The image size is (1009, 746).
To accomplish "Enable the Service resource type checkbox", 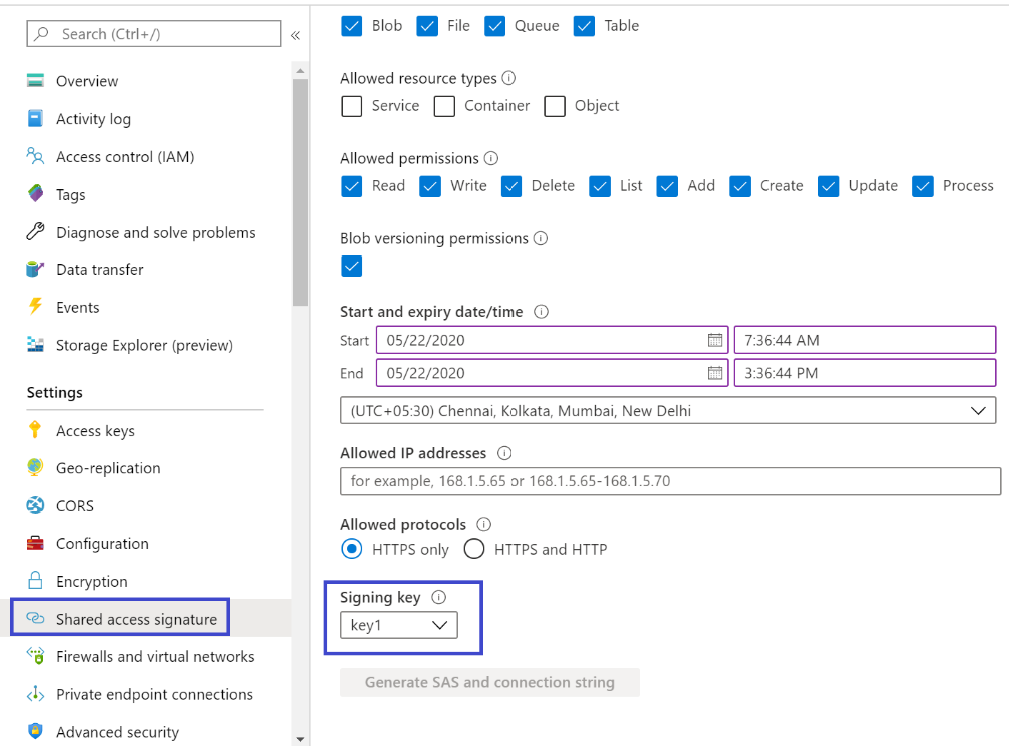I will coord(352,106).
